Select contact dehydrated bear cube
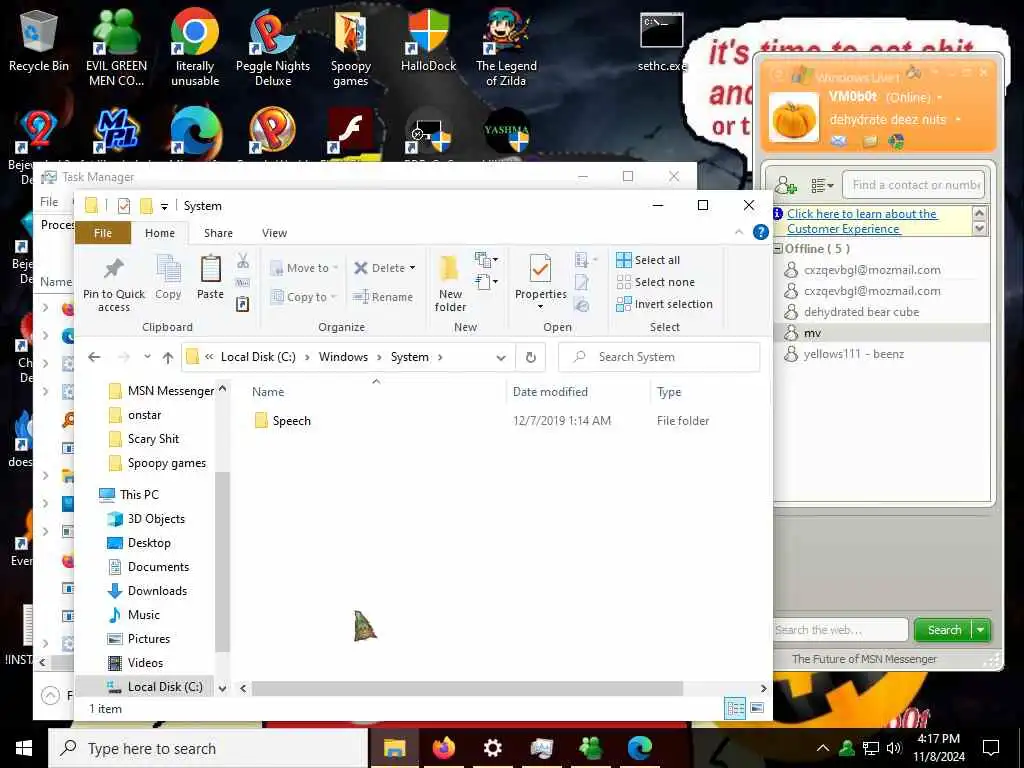Viewport: 1024px width, 768px height. 861,312
